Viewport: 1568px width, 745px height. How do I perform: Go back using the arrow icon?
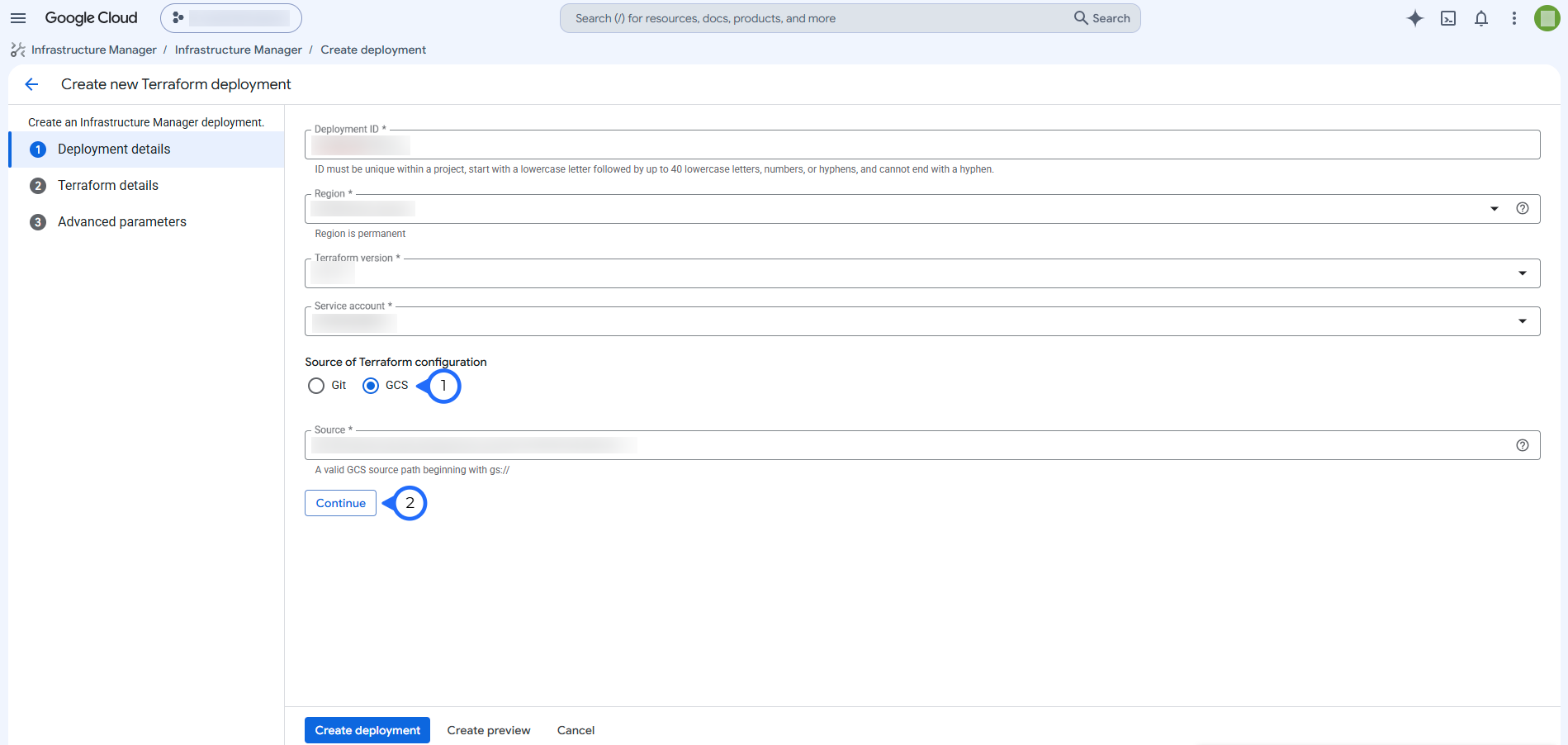[x=31, y=84]
